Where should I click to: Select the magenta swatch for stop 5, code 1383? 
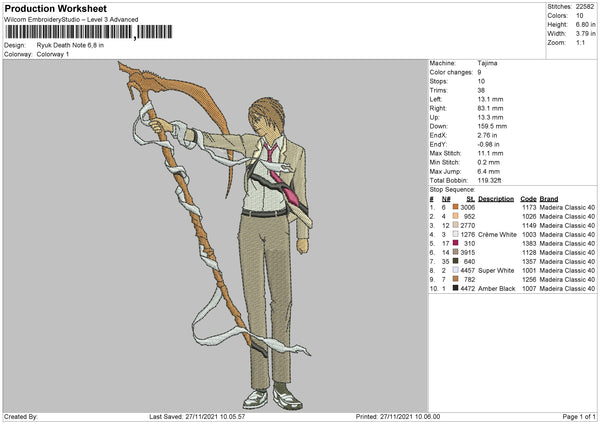[x=455, y=243]
